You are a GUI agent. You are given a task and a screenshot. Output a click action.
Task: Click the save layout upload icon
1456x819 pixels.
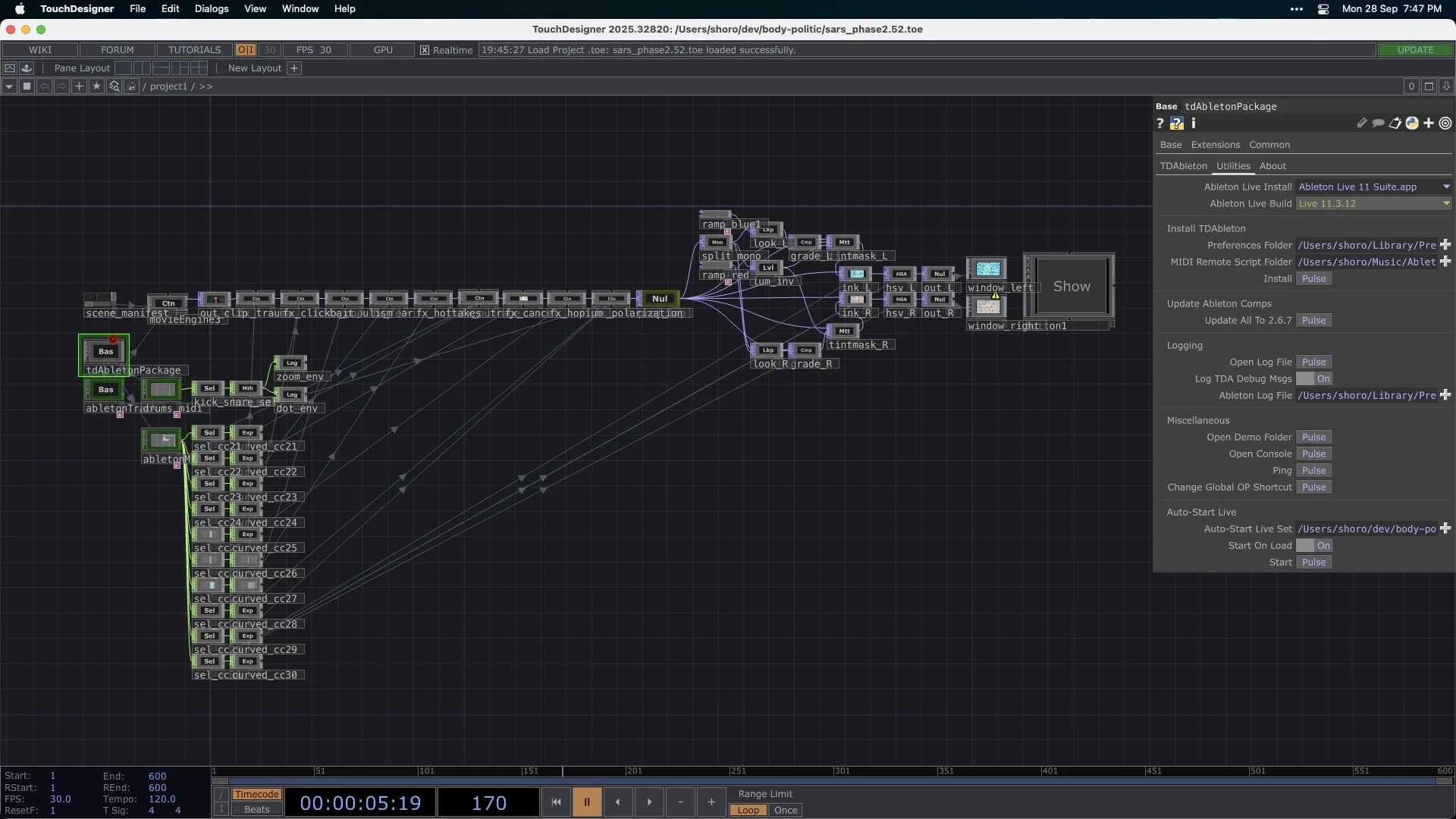[27, 68]
